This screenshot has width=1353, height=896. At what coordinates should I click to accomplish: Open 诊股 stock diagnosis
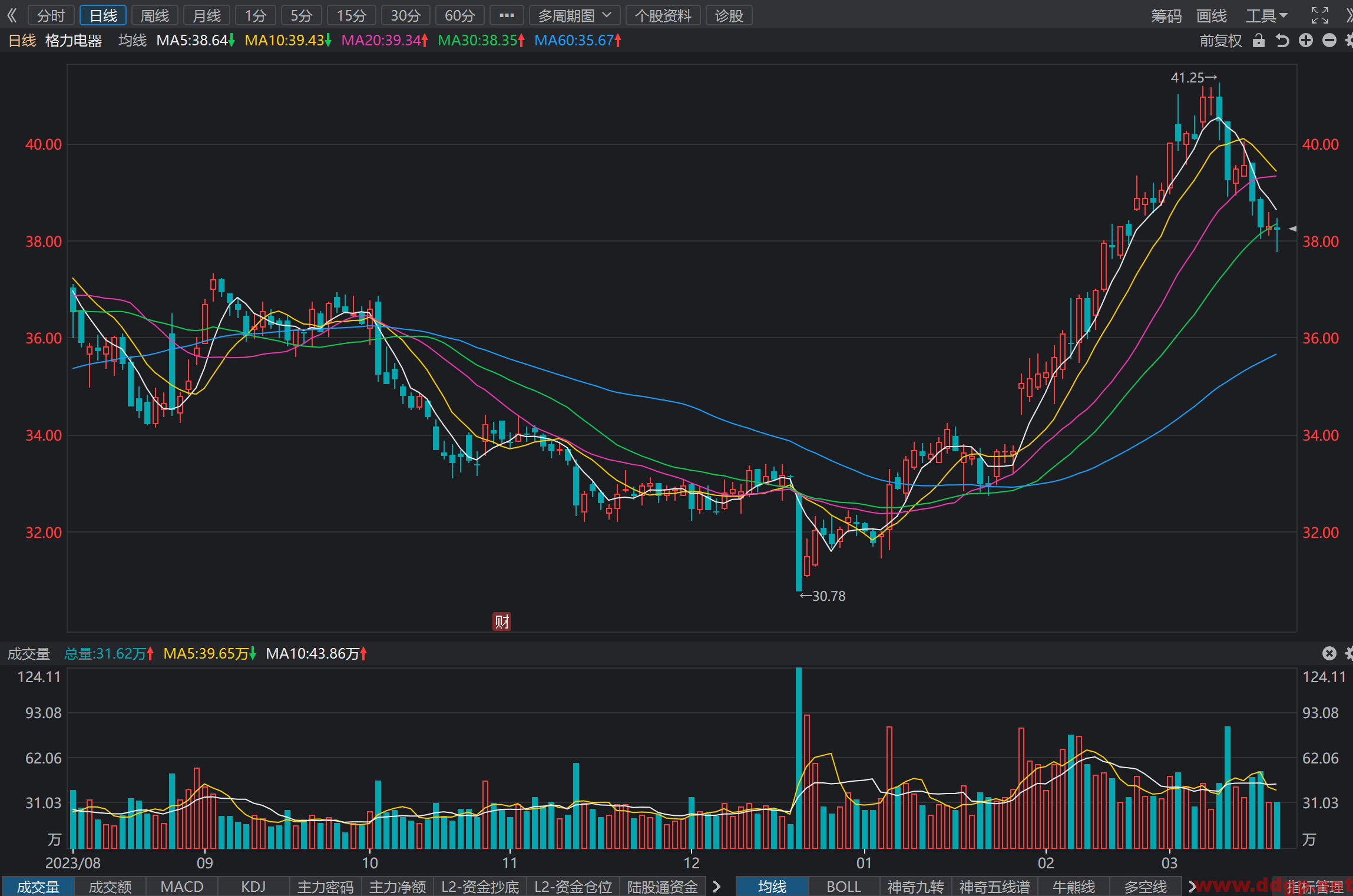click(x=729, y=15)
